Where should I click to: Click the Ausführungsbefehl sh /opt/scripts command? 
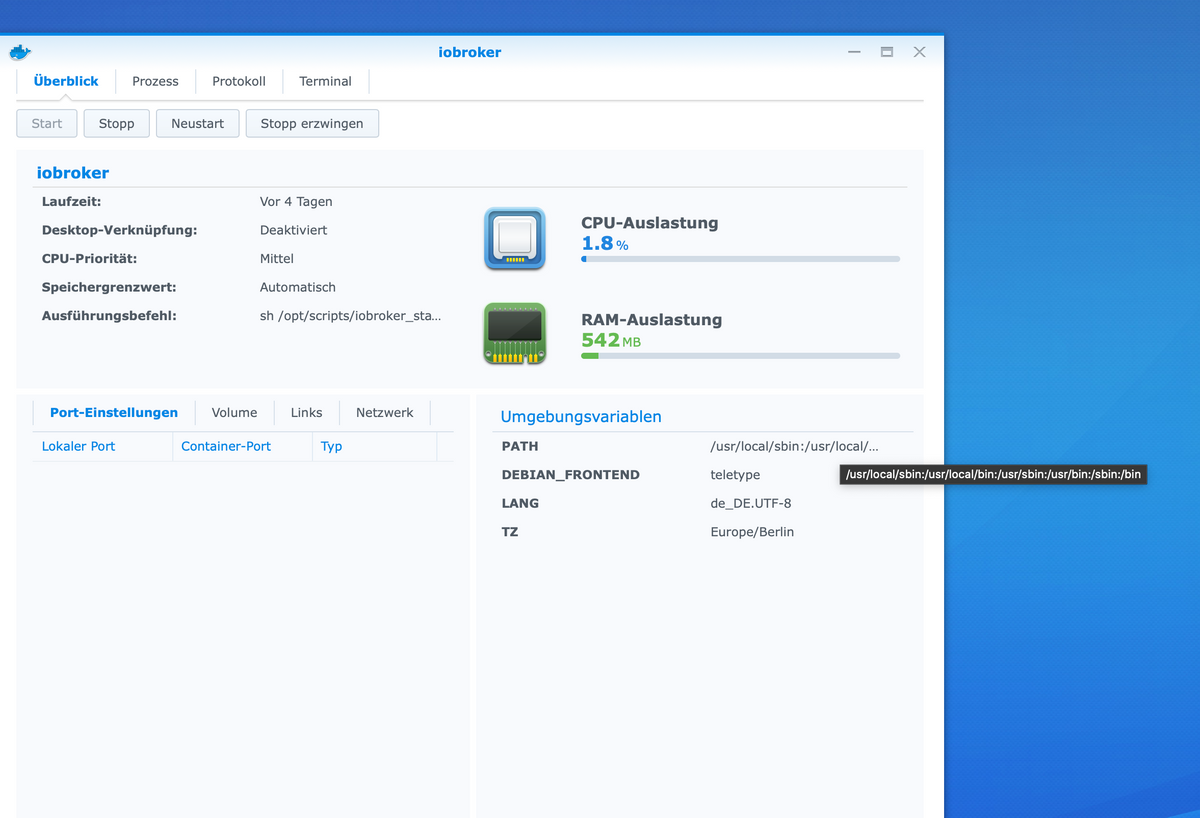pos(350,316)
